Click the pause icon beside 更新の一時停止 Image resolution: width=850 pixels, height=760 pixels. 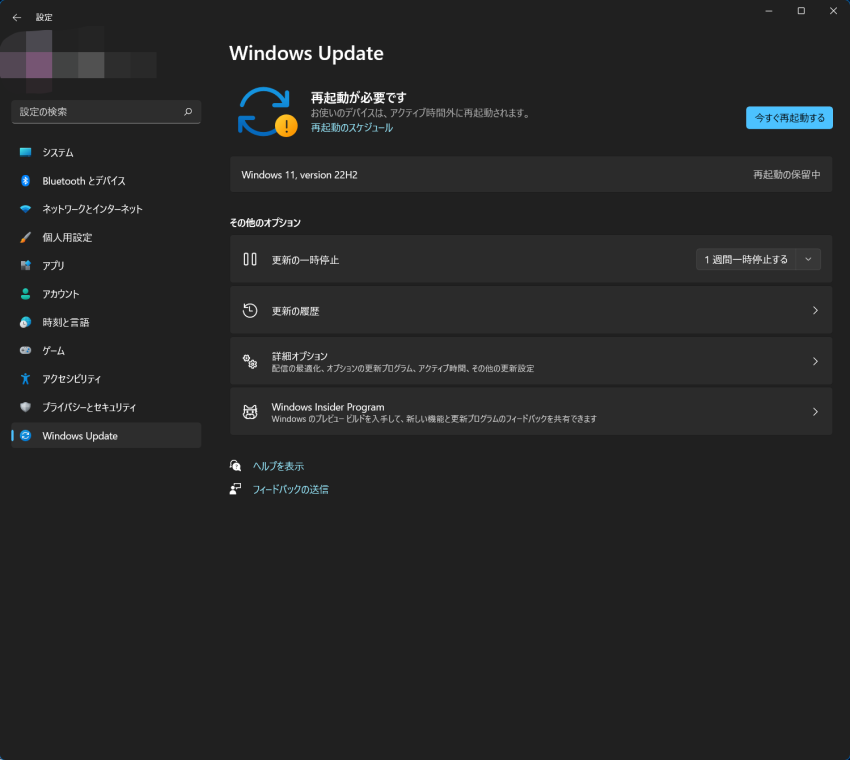[x=250, y=259]
